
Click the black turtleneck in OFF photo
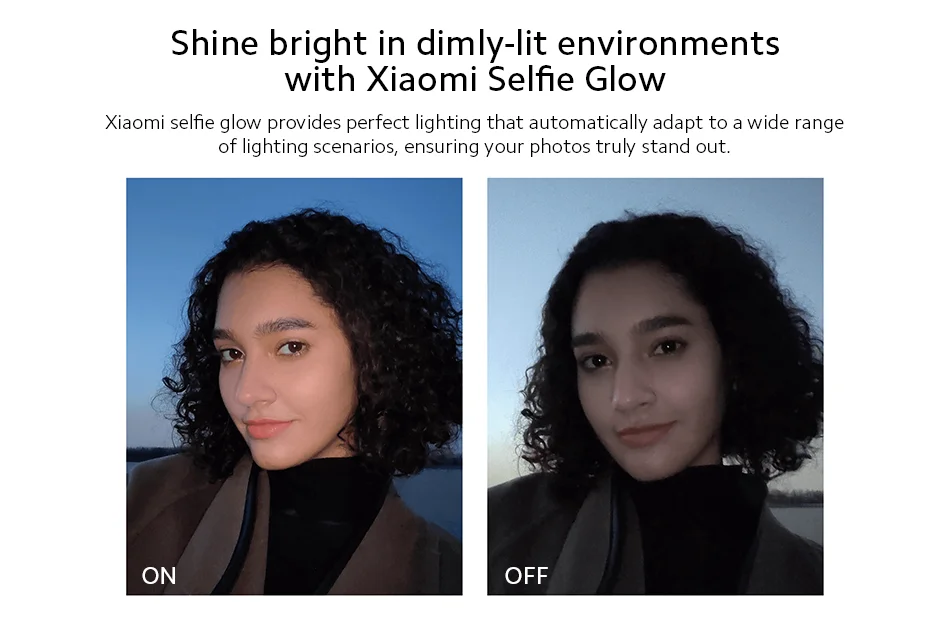click(x=685, y=527)
